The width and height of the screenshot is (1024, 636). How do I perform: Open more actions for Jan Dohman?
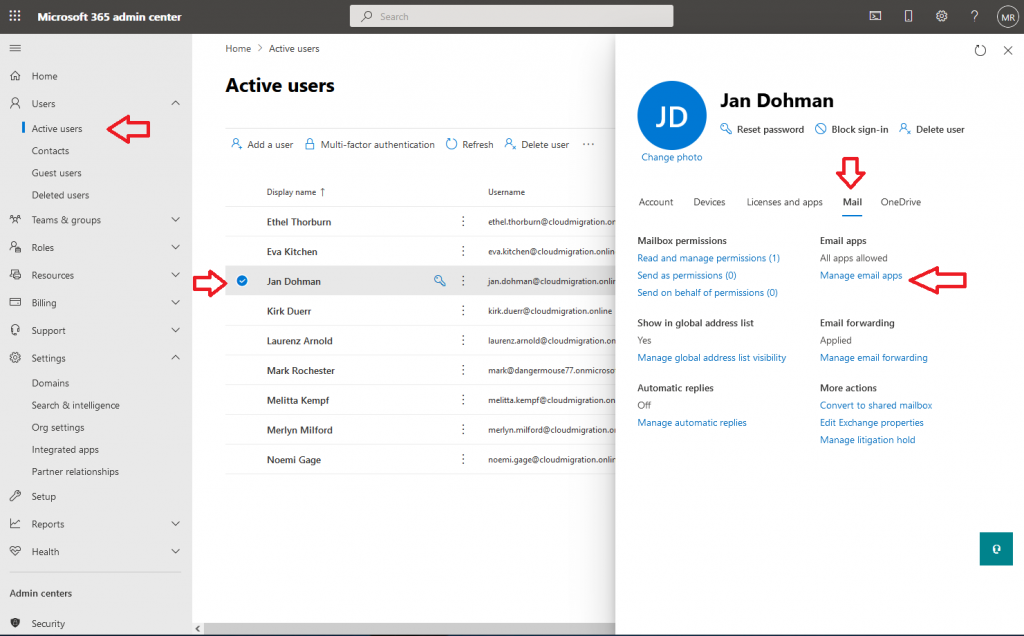(x=463, y=281)
